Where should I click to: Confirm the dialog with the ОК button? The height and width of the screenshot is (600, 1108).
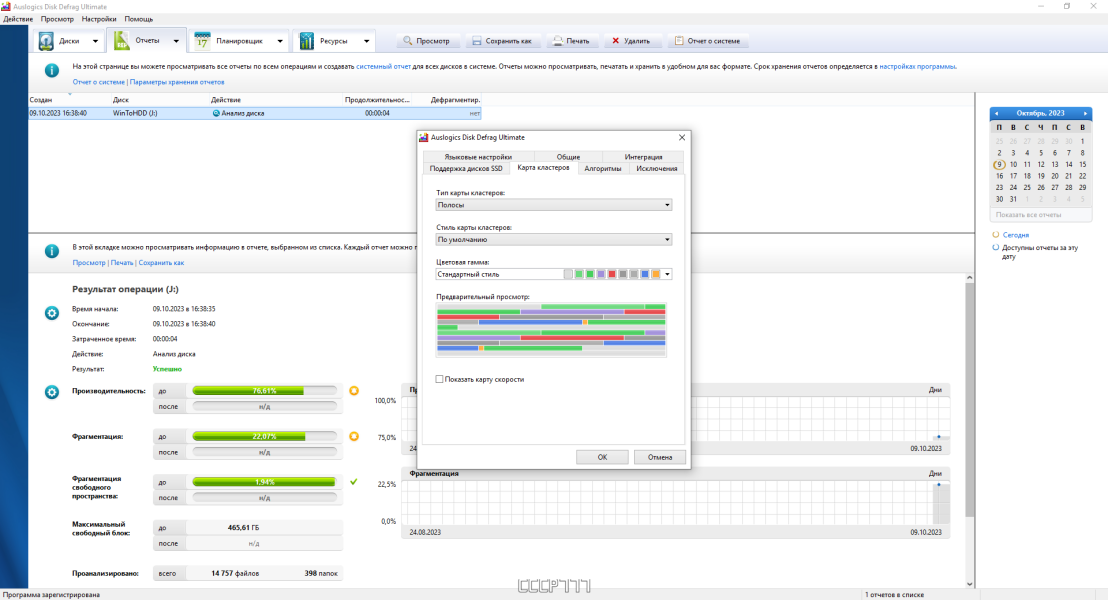click(602, 457)
